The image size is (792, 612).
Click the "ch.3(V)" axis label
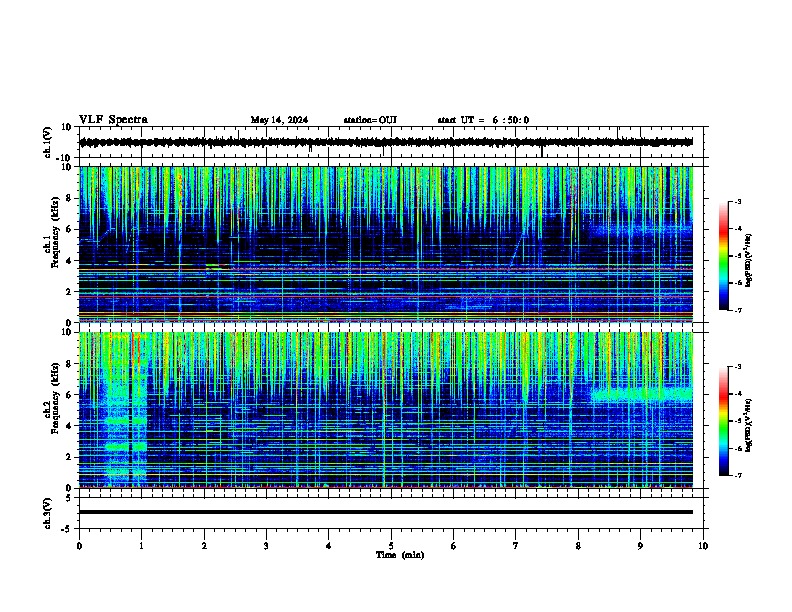pyautogui.click(x=48, y=513)
